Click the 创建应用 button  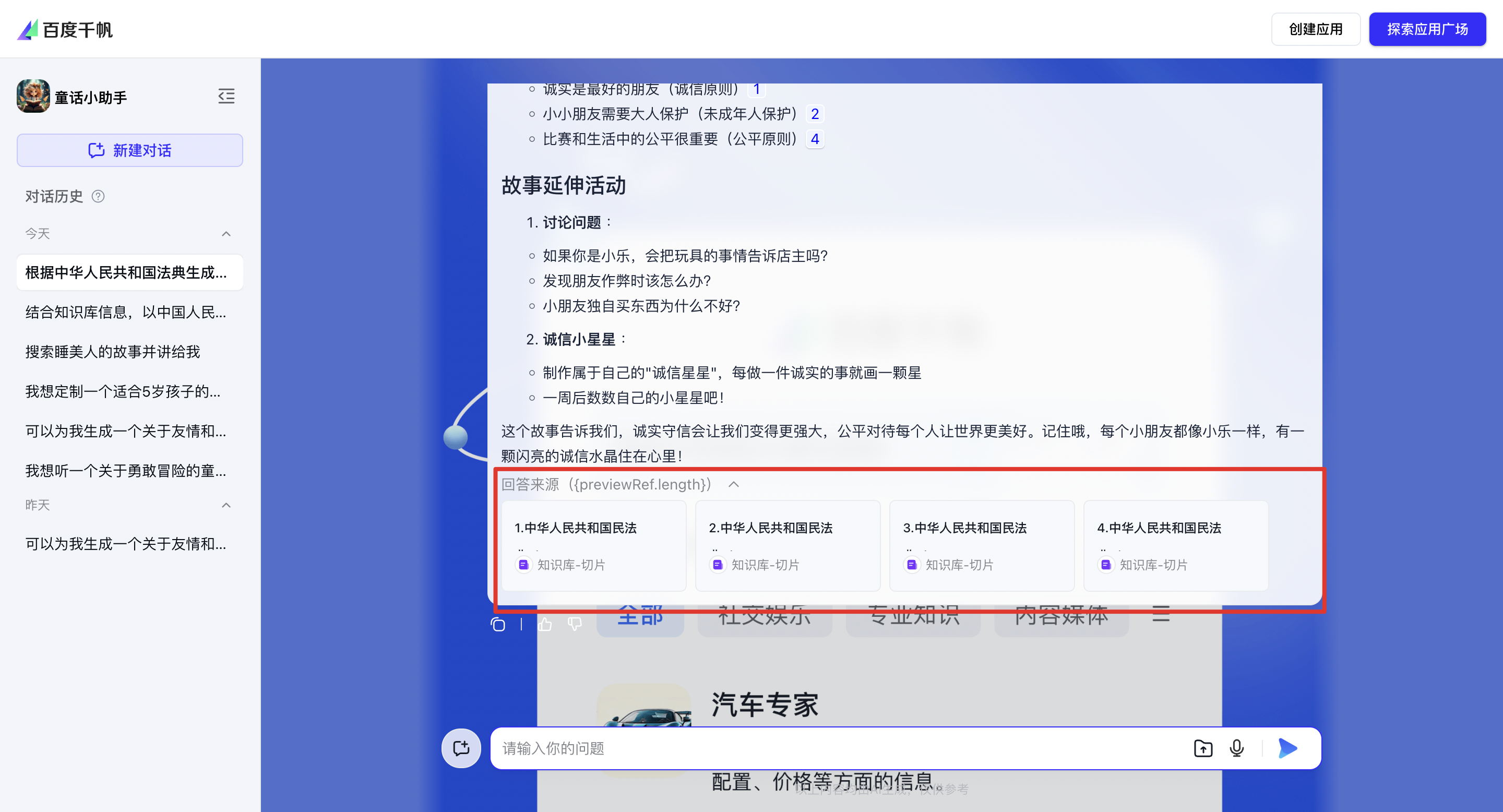(x=1315, y=29)
